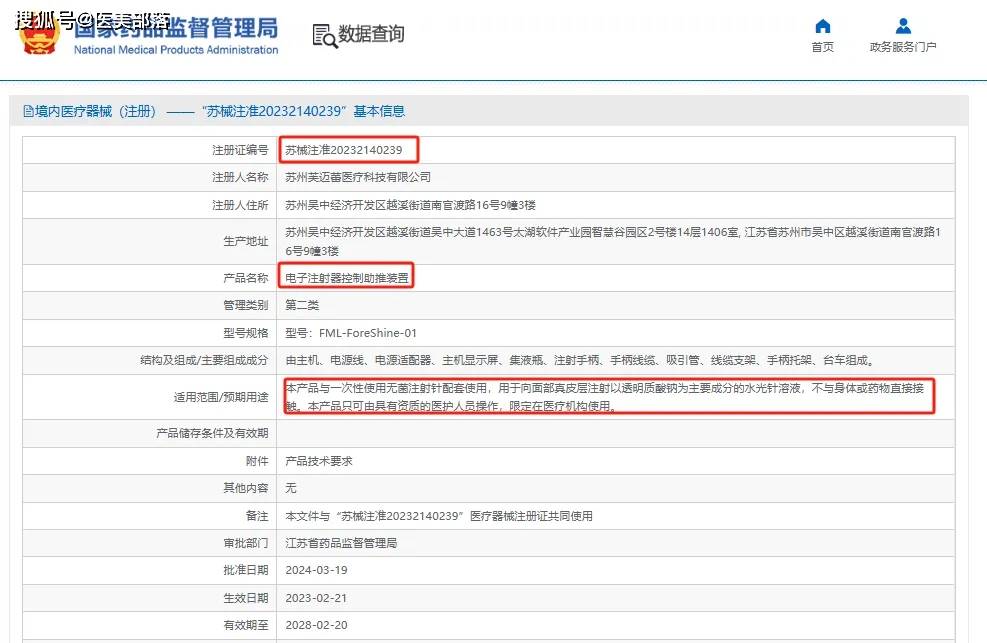Select the highlighted registration number 苏械注准20232140239
Image resolution: width=987 pixels, height=643 pixels.
(x=347, y=148)
